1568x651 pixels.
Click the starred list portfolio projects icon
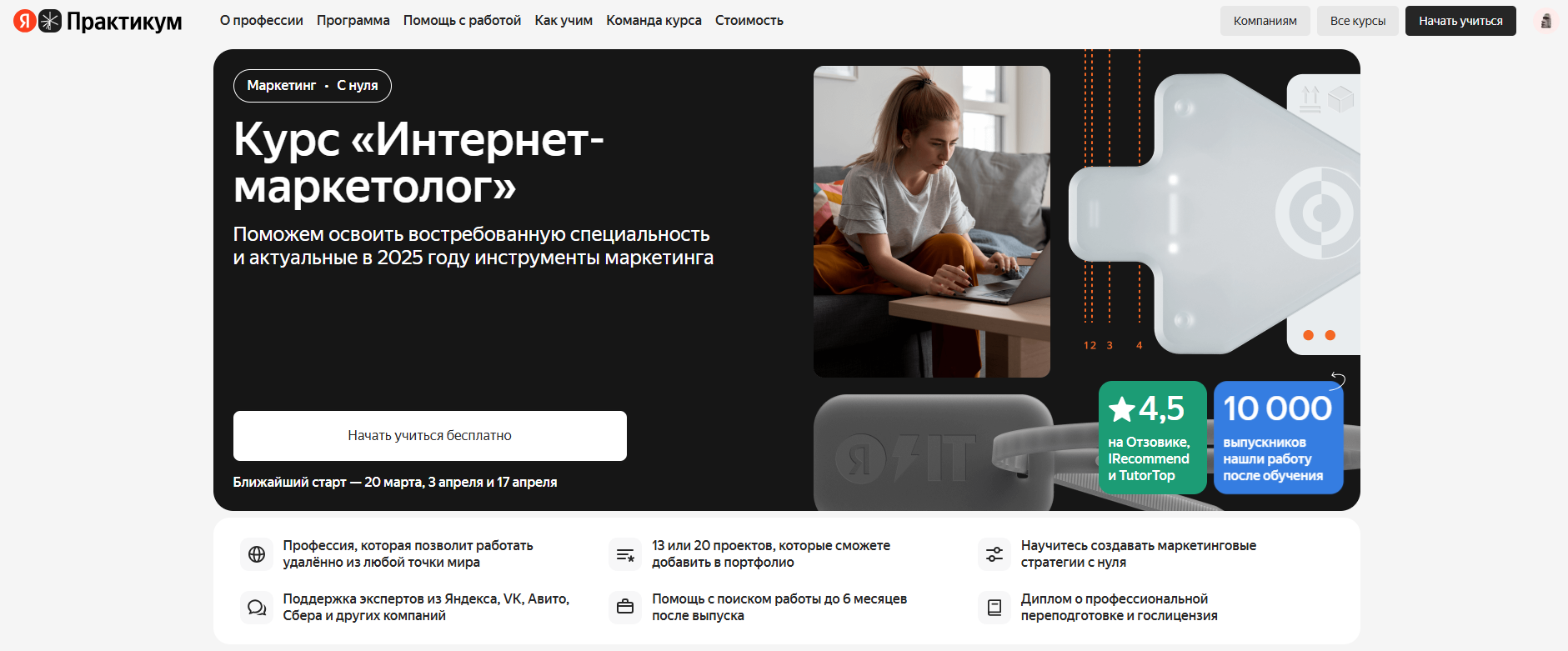(x=625, y=554)
